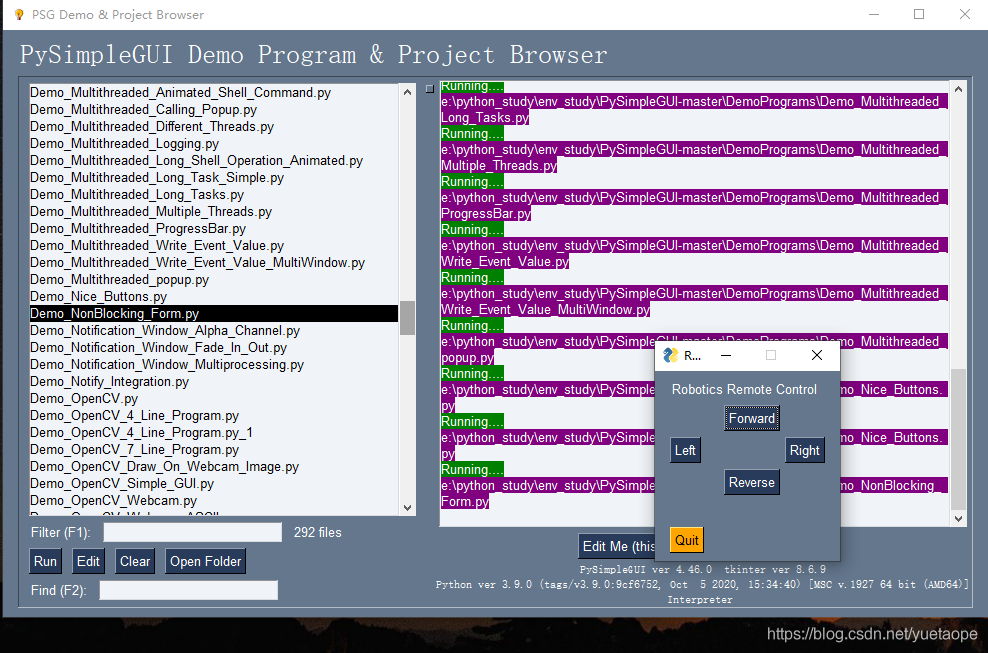The width and height of the screenshot is (988, 653).
Task: Select Demo_Notification_Window_Multiprocessing.py
Action: (214, 365)
